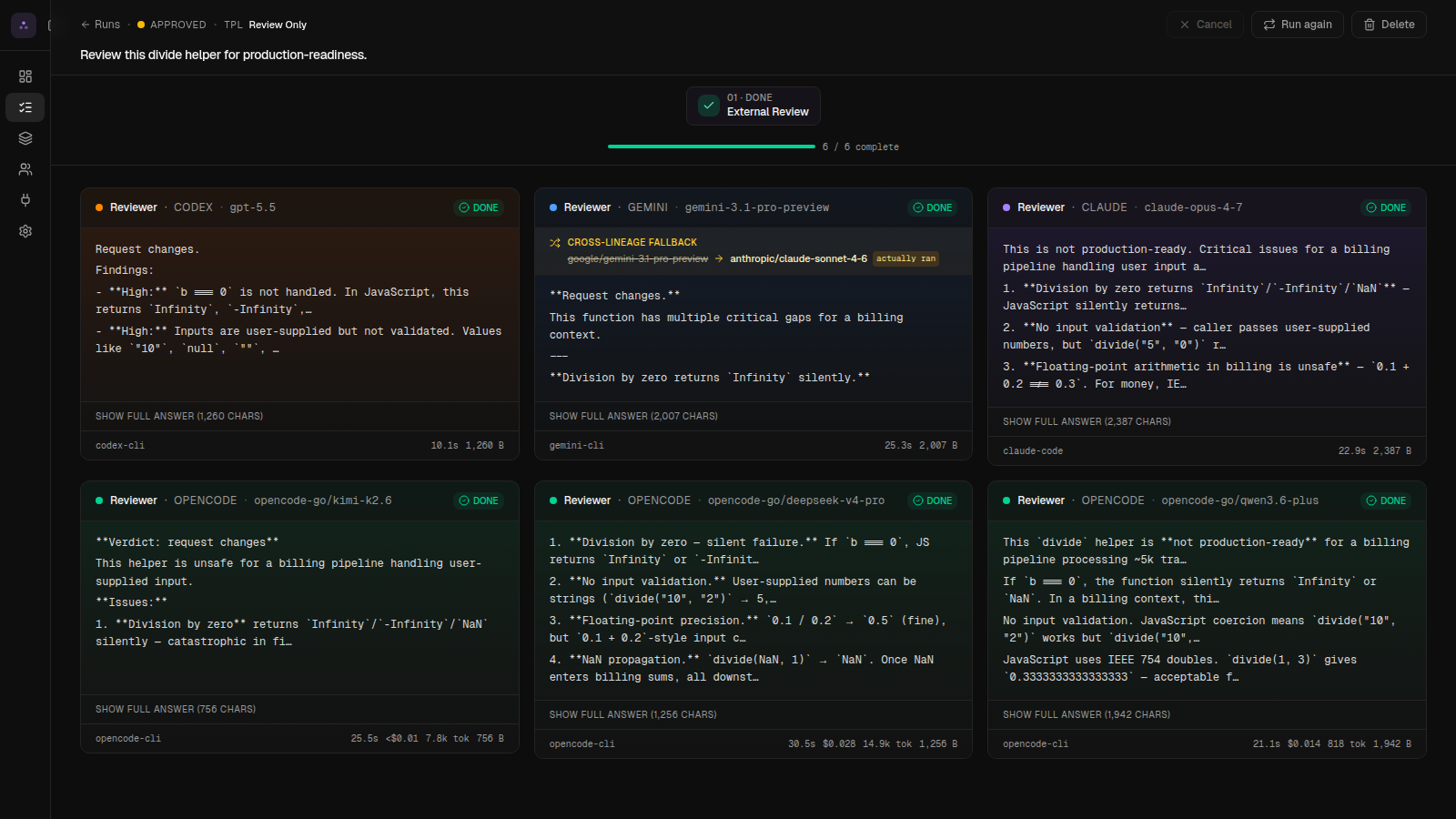Open the settings gear icon in sidebar
Image resolution: width=1456 pixels, height=819 pixels.
click(25, 231)
